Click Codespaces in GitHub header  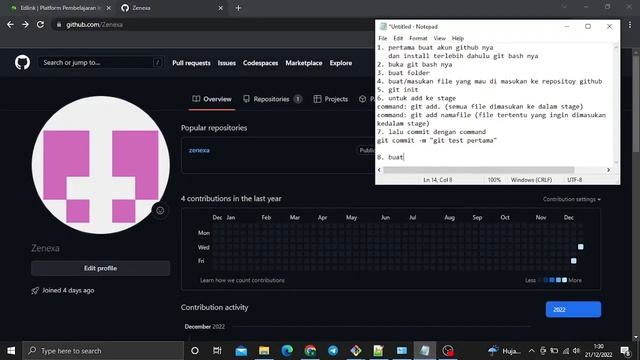tap(260, 63)
